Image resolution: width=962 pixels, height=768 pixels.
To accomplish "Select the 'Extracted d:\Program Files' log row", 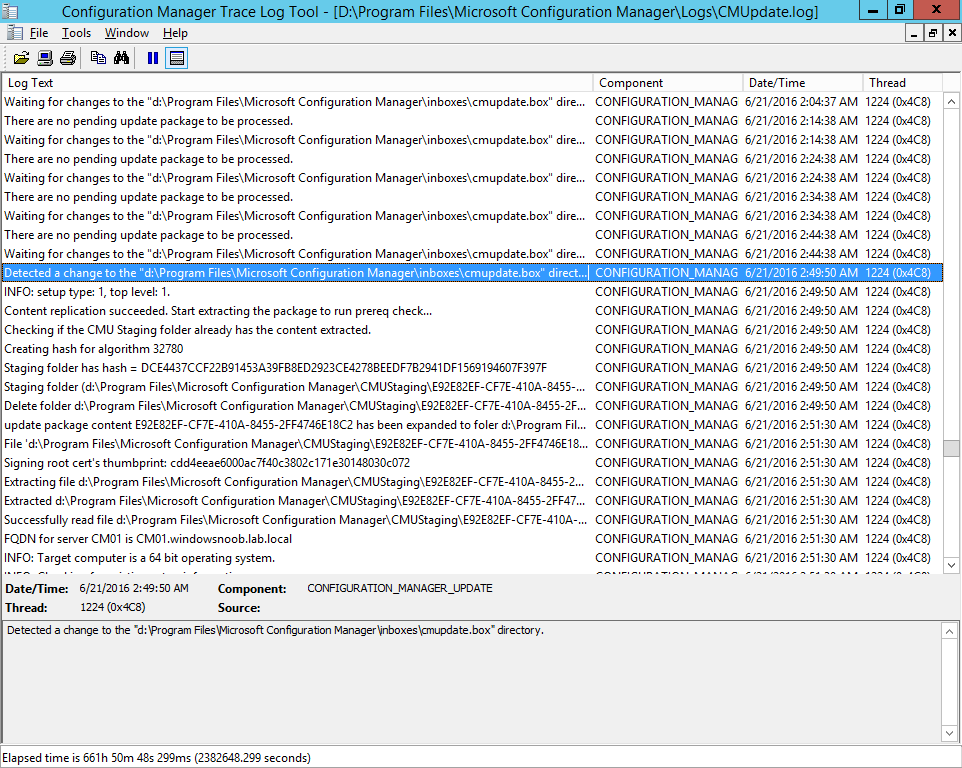I will point(472,501).
